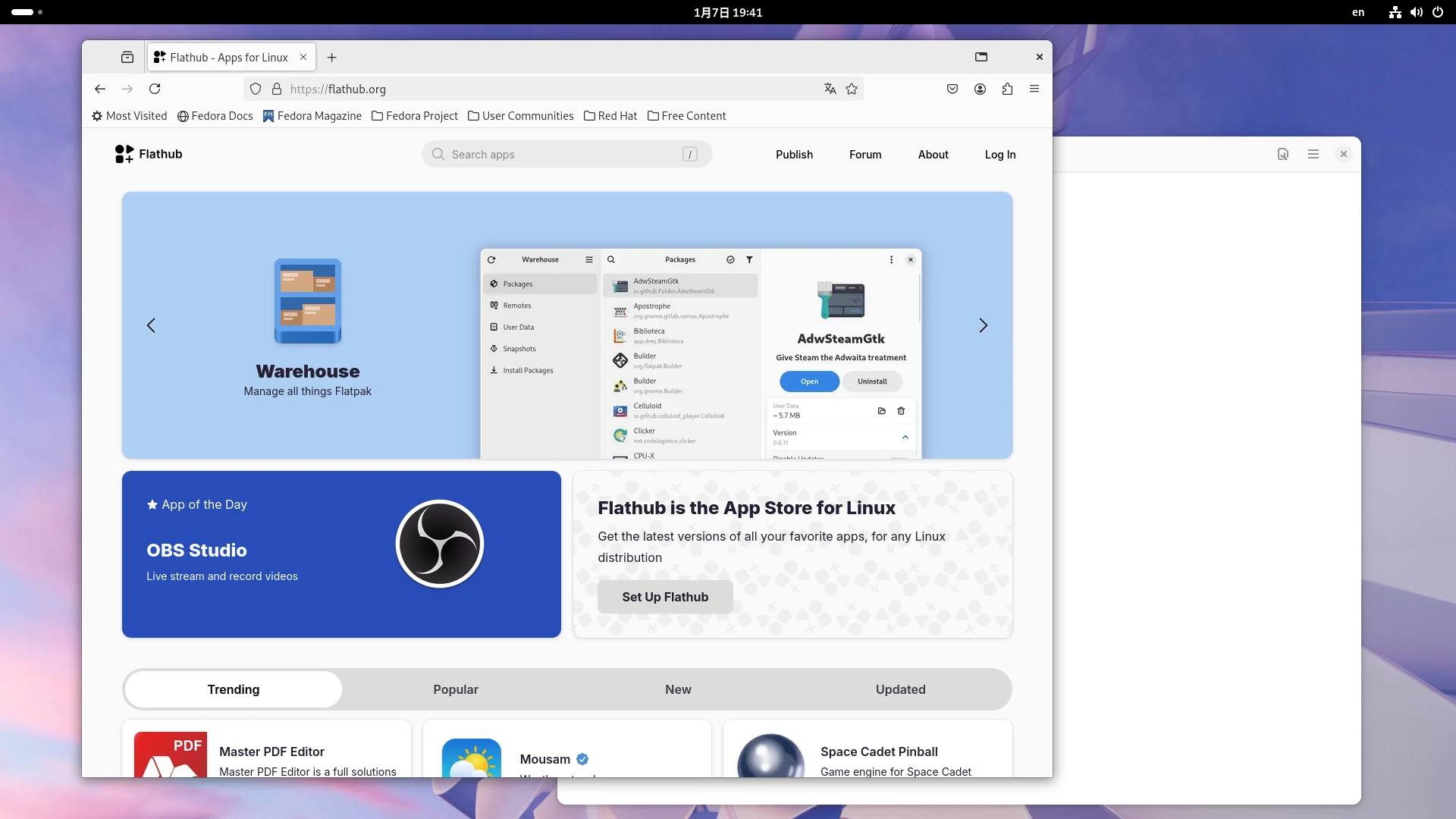Click the Flathub logo

coord(149,154)
